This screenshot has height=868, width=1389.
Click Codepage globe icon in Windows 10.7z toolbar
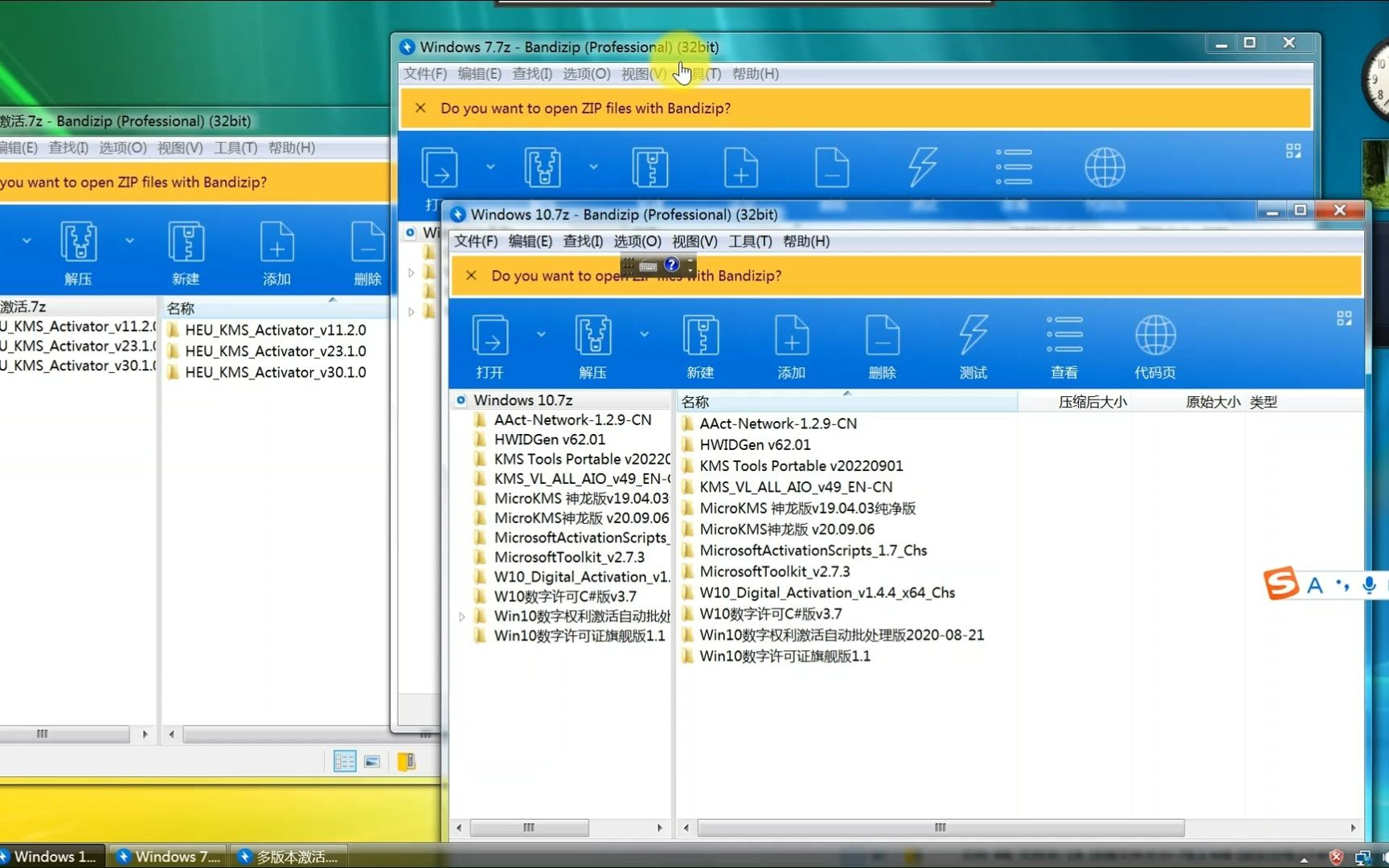click(1155, 336)
